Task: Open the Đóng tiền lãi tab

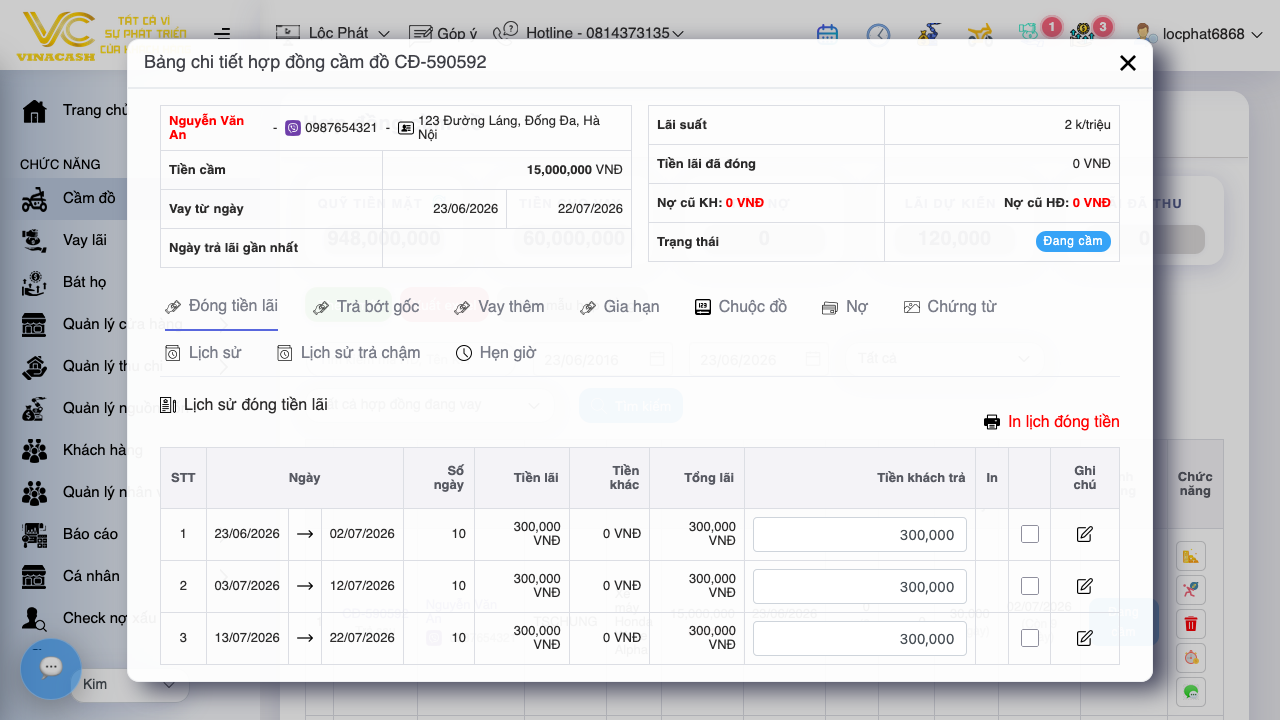Action: coord(221,306)
